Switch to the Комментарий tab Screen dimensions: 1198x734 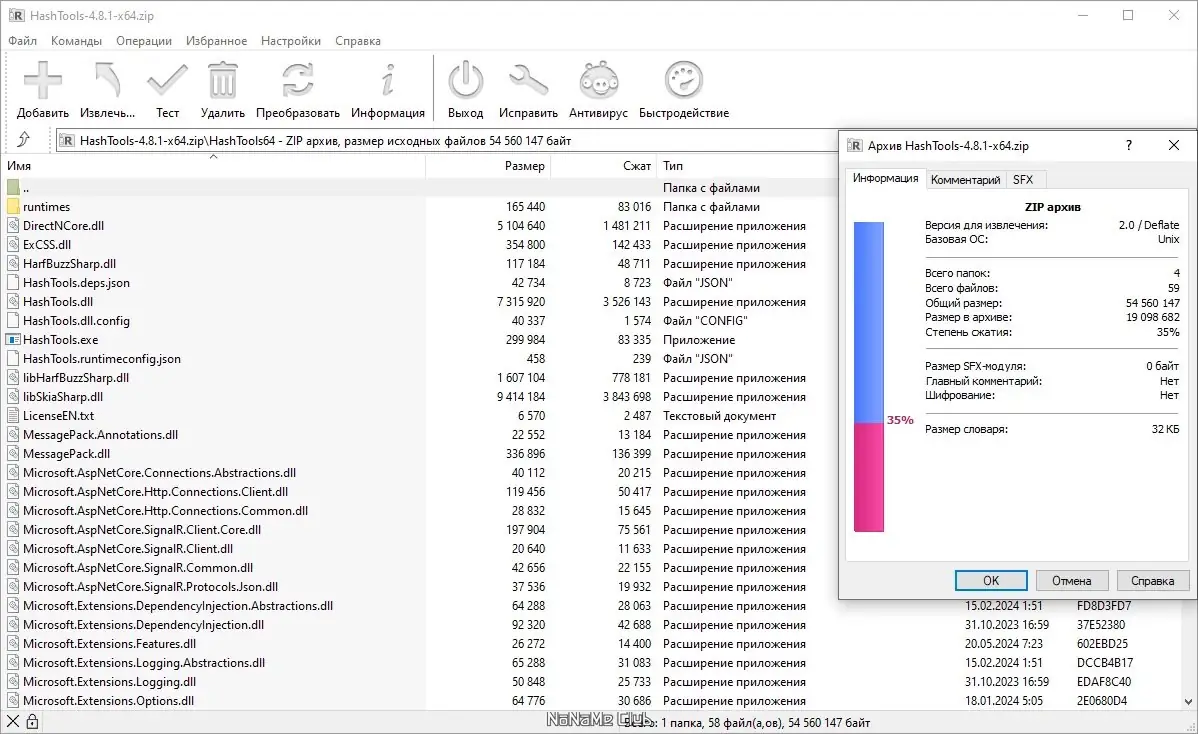(x=965, y=179)
